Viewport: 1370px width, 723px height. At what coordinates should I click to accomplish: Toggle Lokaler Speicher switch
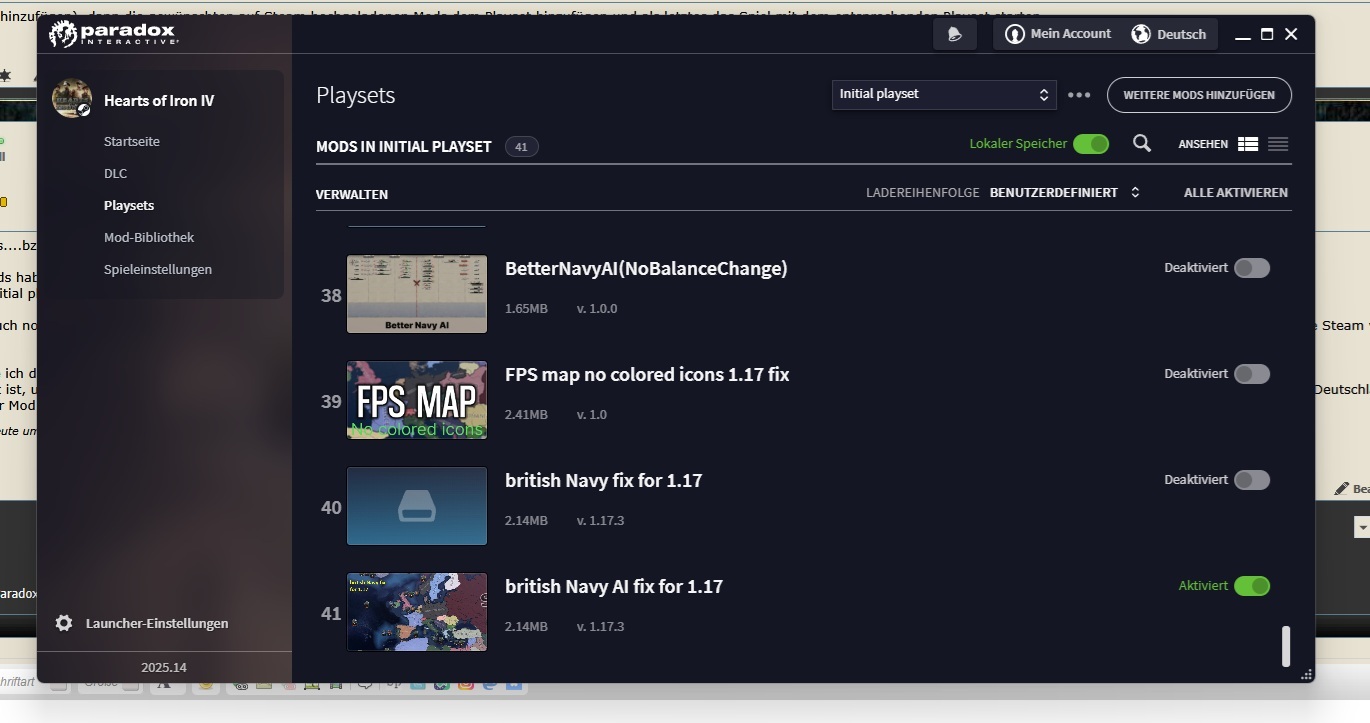pyautogui.click(x=1091, y=144)
